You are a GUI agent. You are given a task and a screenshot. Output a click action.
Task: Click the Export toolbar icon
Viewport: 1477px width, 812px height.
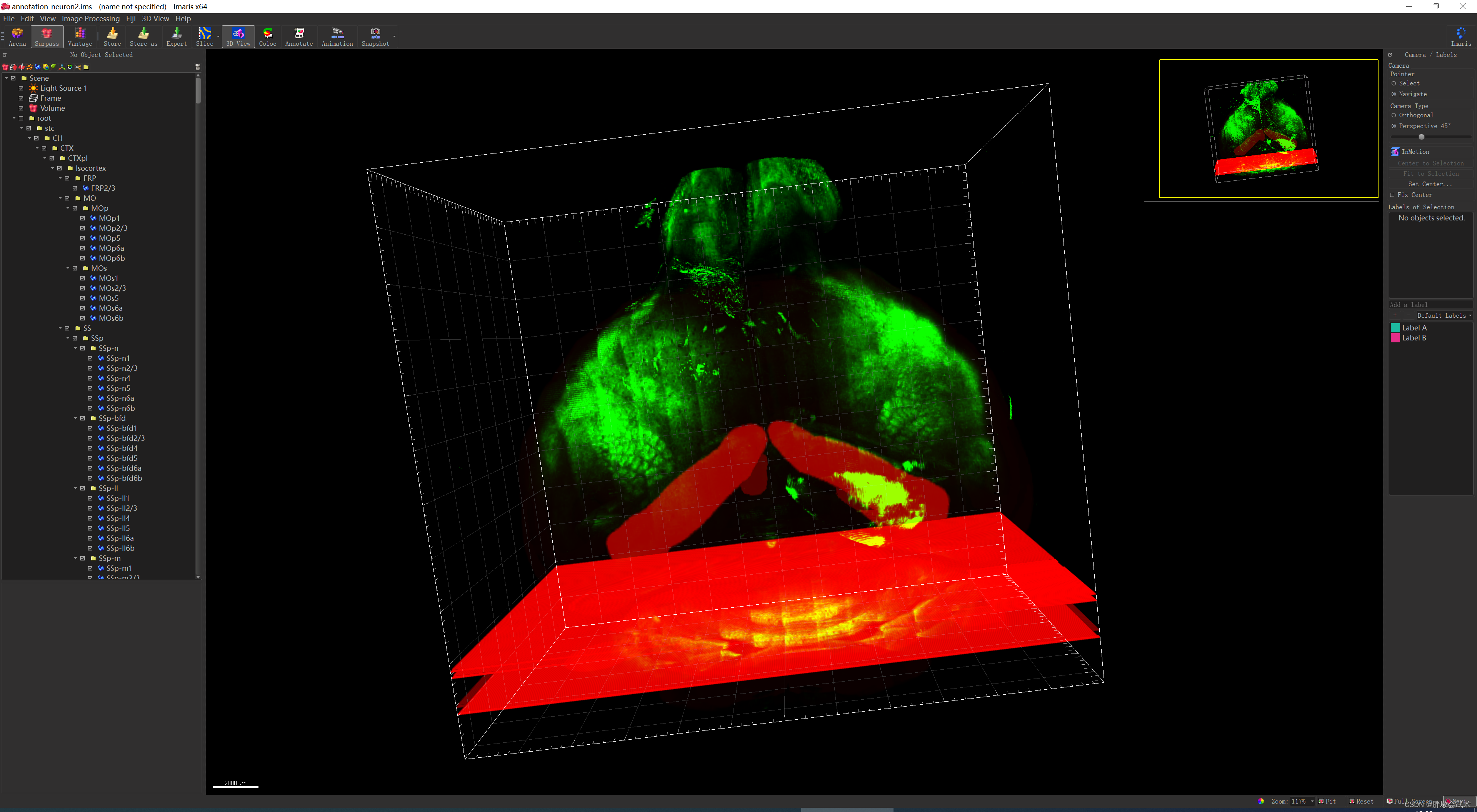point(177,37)
